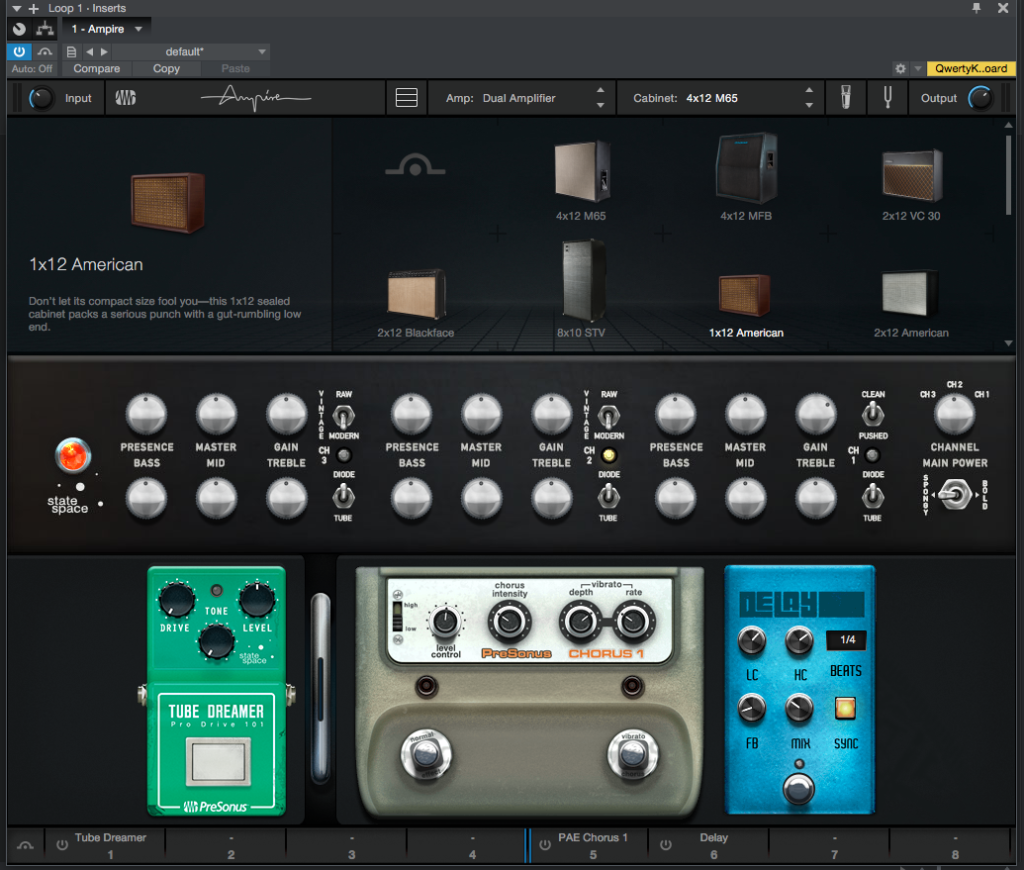Expand the arrow beside the gear icon
This screenshot has width=1024, height=870.
pyautogui.click(x=918, y=69)
